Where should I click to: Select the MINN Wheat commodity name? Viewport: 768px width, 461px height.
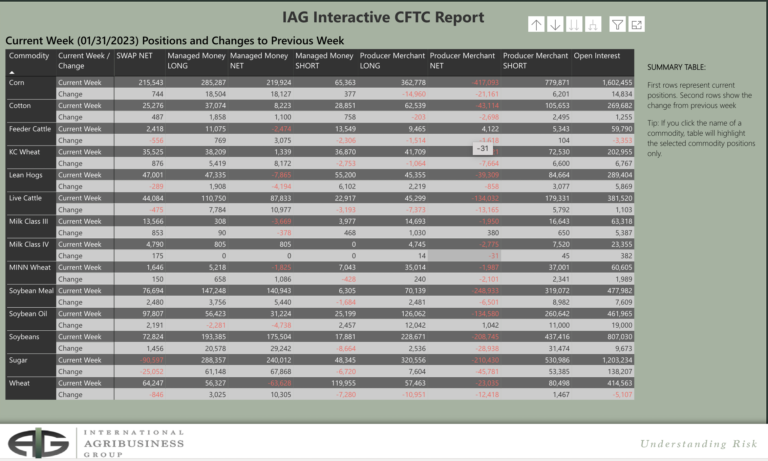[x=29, y=267]
